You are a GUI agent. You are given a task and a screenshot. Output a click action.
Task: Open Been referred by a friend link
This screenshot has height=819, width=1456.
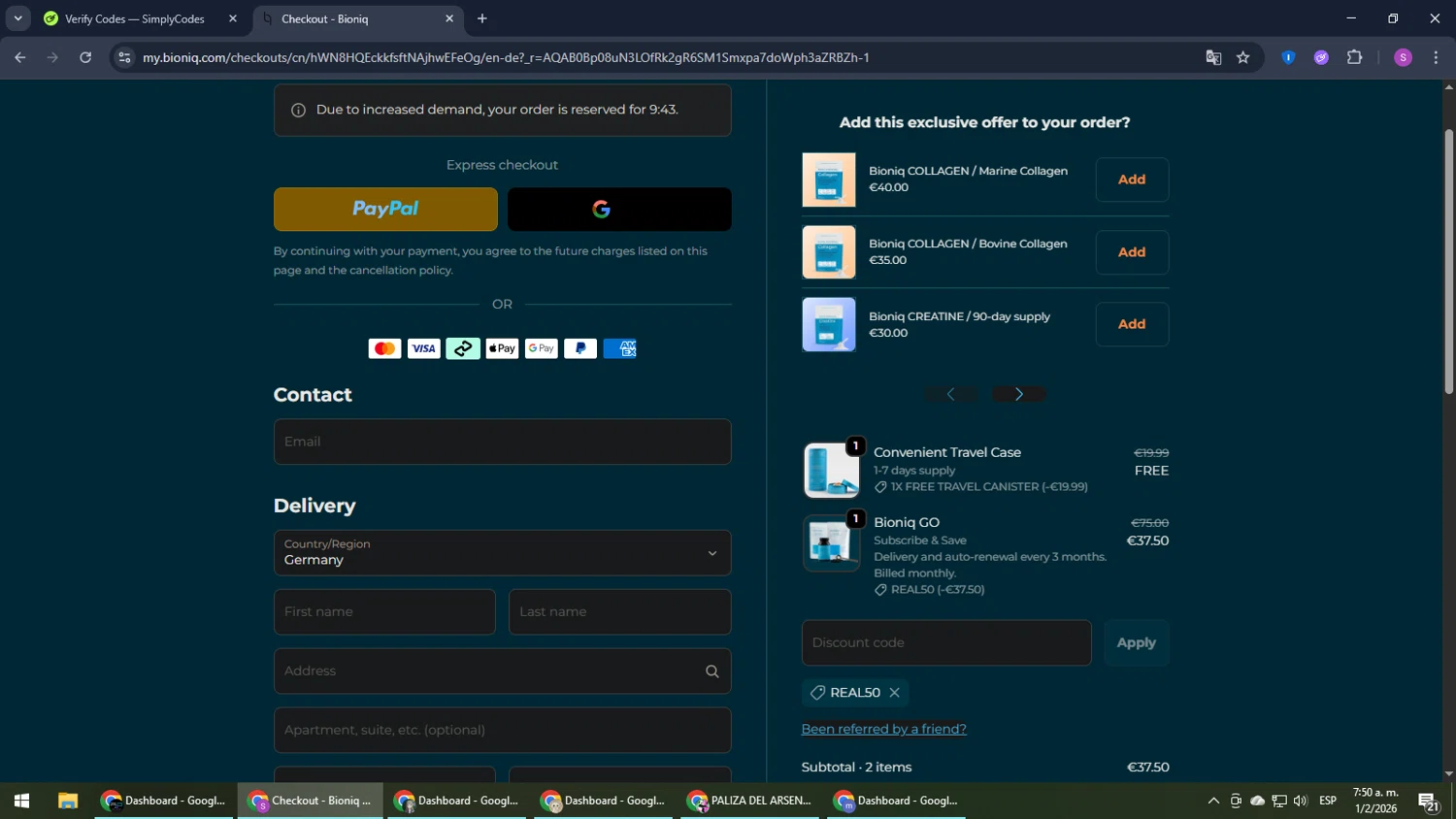[x=883, y=729]
